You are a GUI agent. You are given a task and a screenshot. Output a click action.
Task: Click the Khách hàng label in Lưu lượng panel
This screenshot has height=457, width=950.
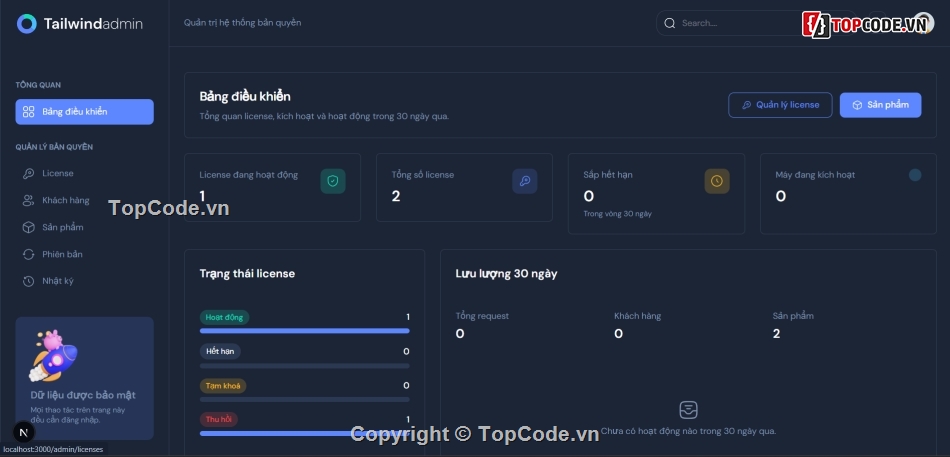click(x=637, y=316)
